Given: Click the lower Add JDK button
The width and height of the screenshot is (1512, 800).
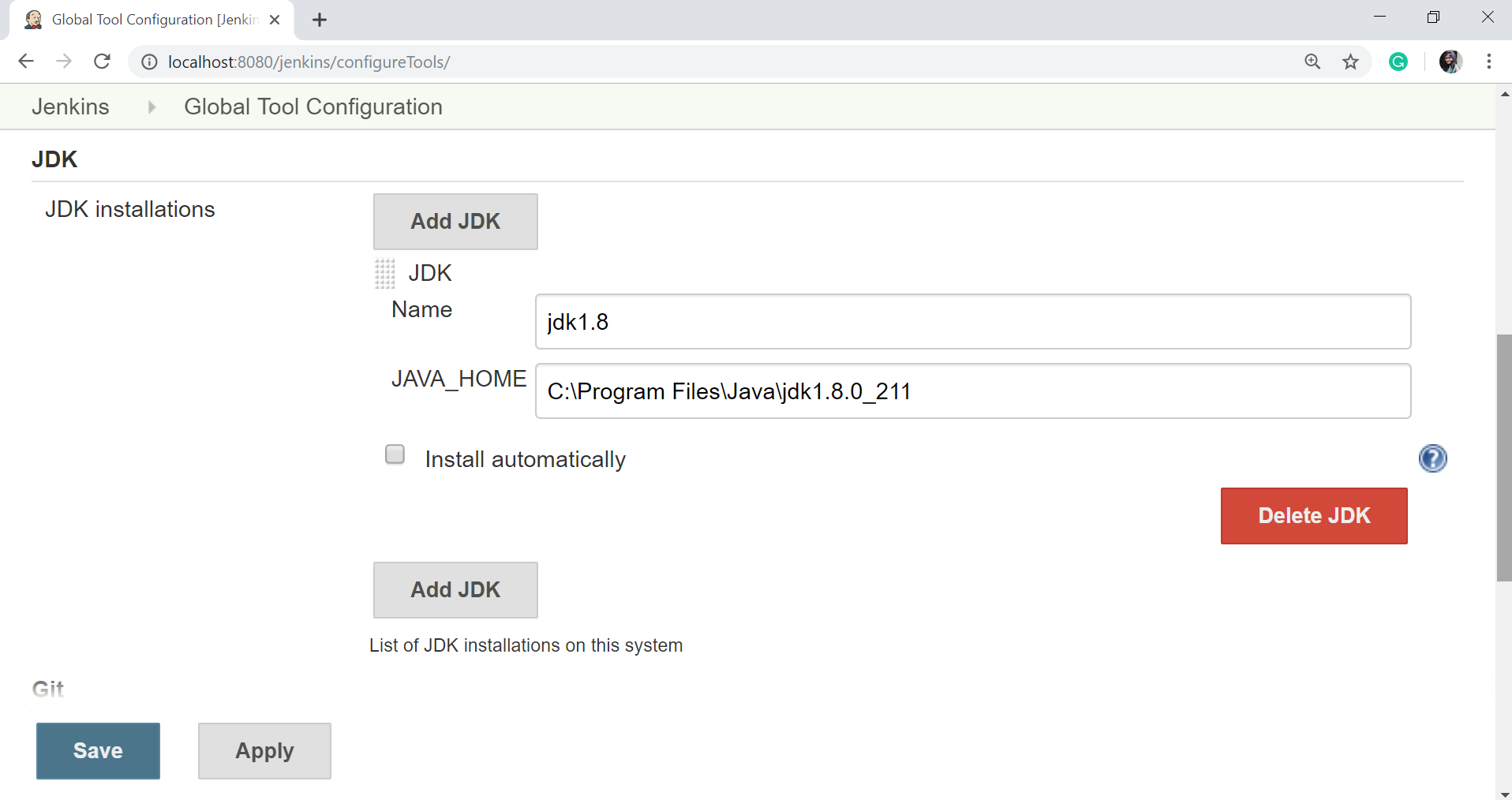Looking at the screenshot, I should 455,590.
